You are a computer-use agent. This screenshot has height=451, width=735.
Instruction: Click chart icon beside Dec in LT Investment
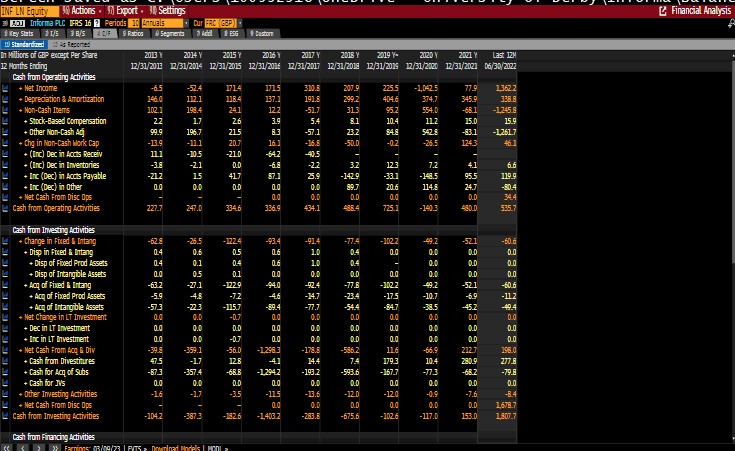(5, 328)
